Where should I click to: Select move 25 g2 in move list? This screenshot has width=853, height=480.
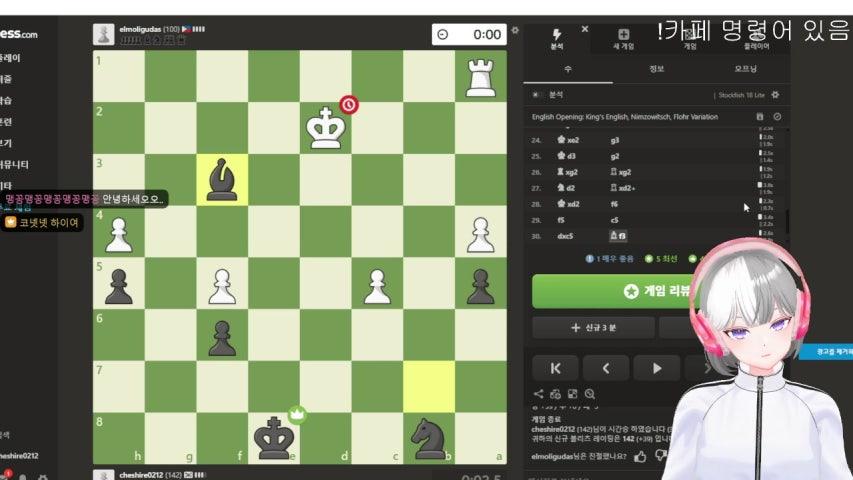[x=615, y=156]
